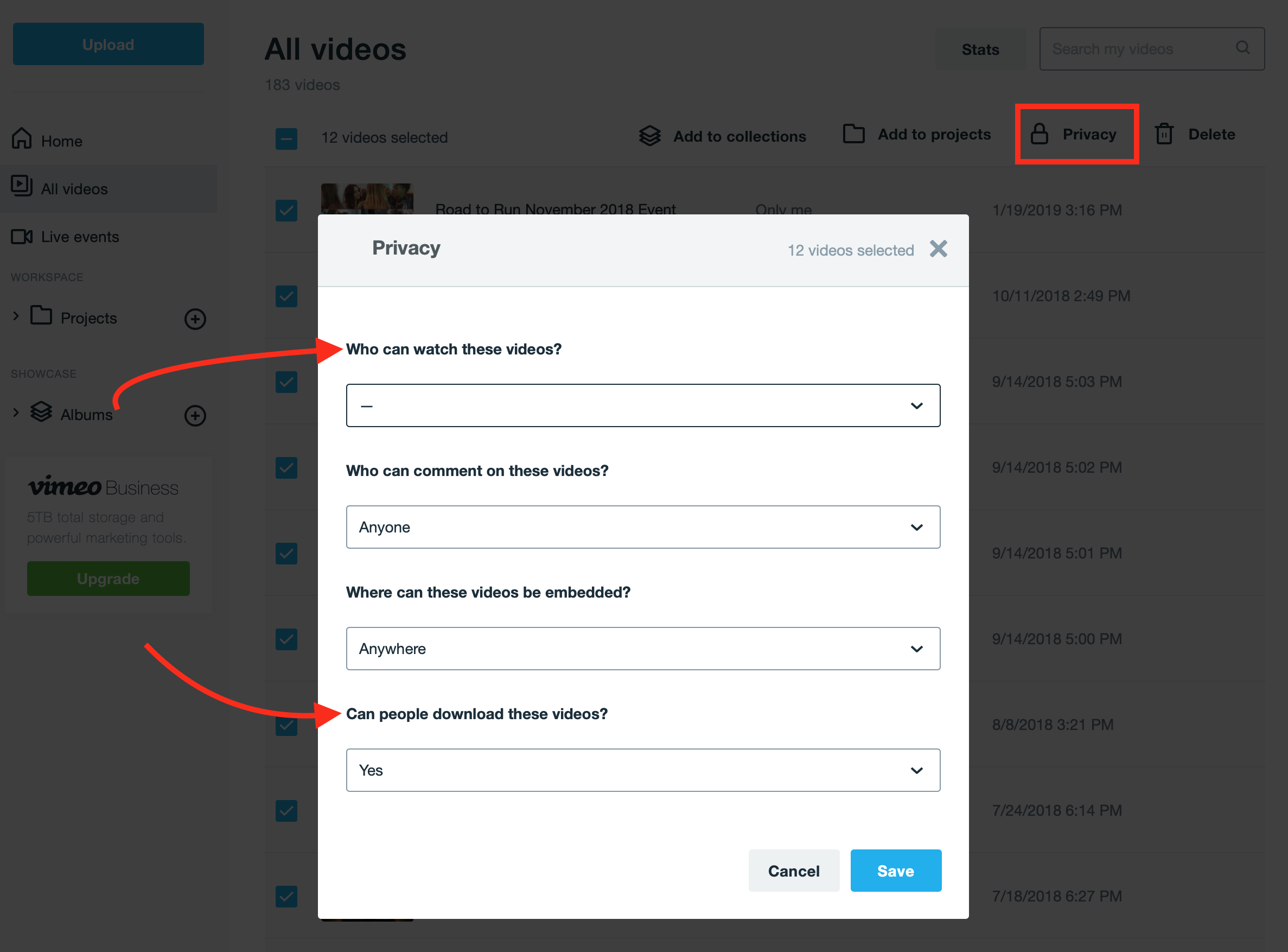Uncheck Road to Run November 2018 video
Viewport: 1288px width, 952px height.
click(286, 211)
